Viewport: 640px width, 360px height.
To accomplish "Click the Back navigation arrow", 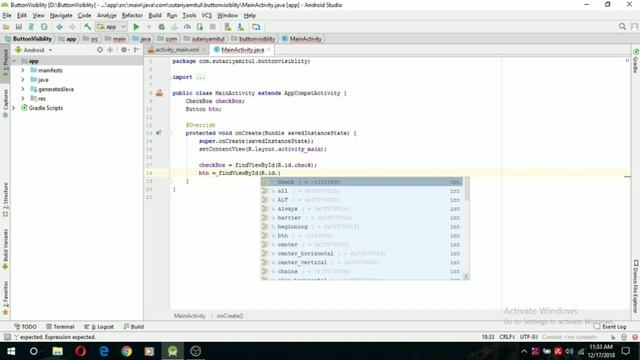I will (60, 27).
